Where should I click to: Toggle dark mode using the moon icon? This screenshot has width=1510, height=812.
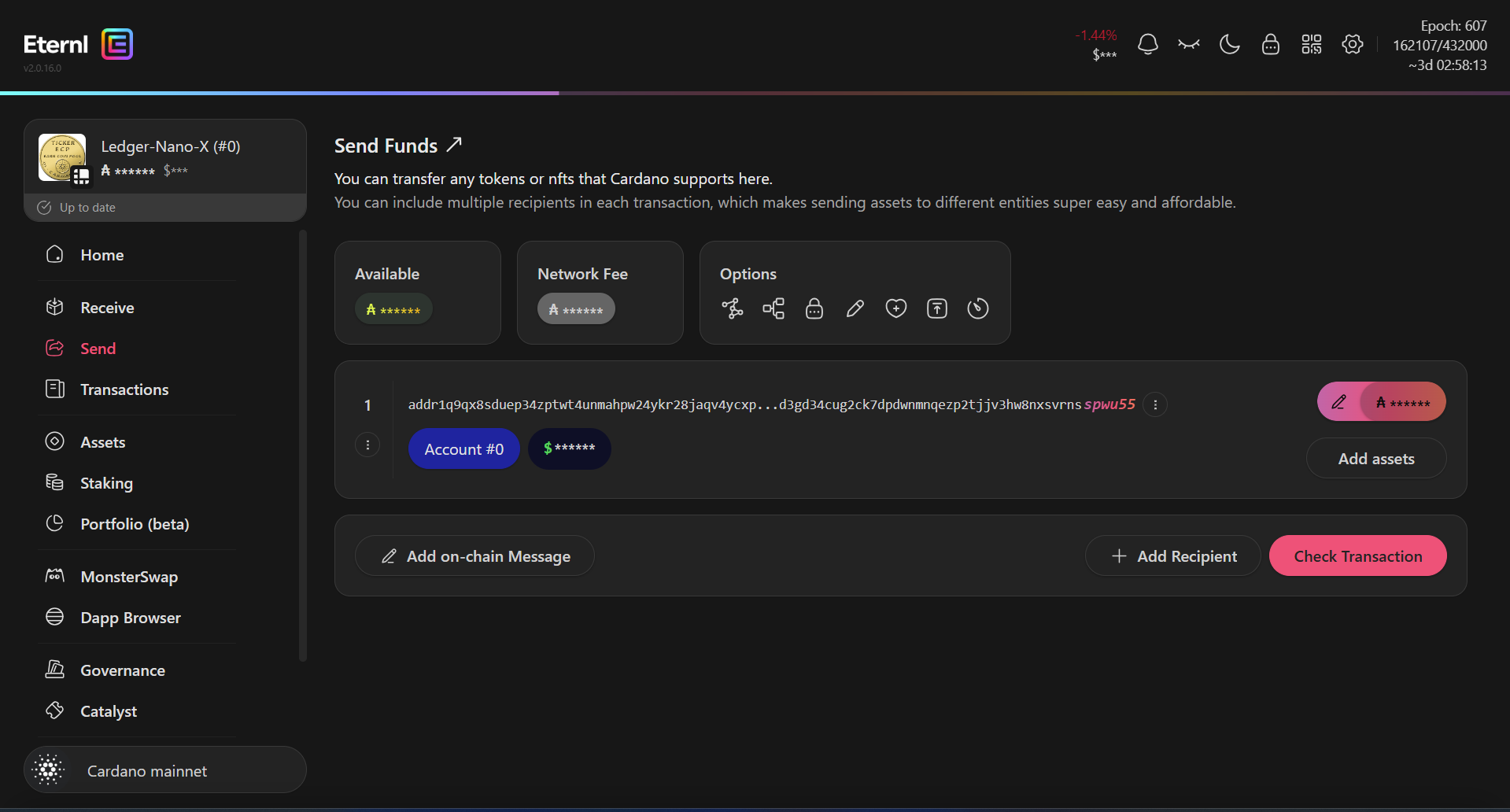tap(1230, 45)
